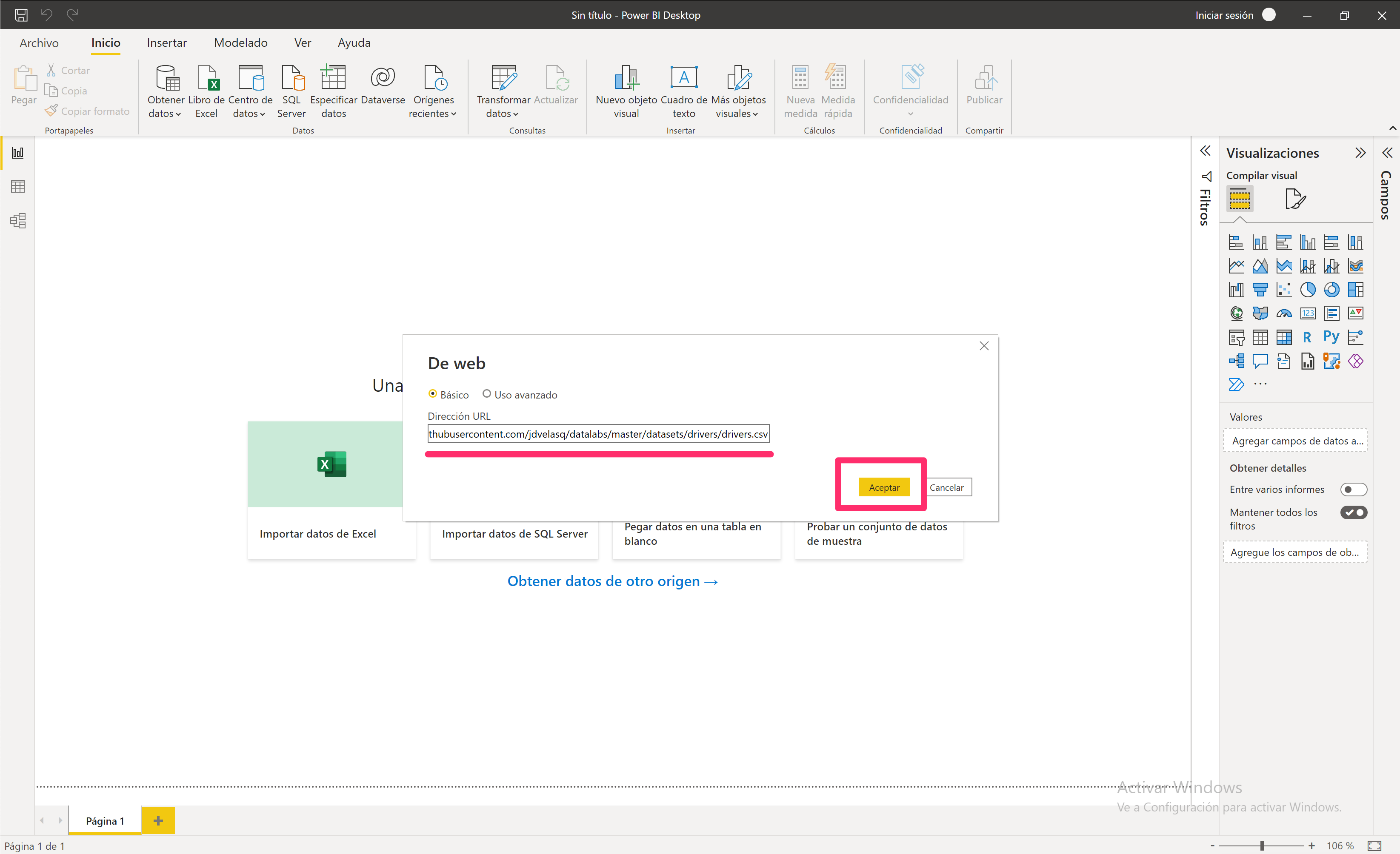Click Aceptar in De web dialog
1400x854 pixels.
coord(883,487)
